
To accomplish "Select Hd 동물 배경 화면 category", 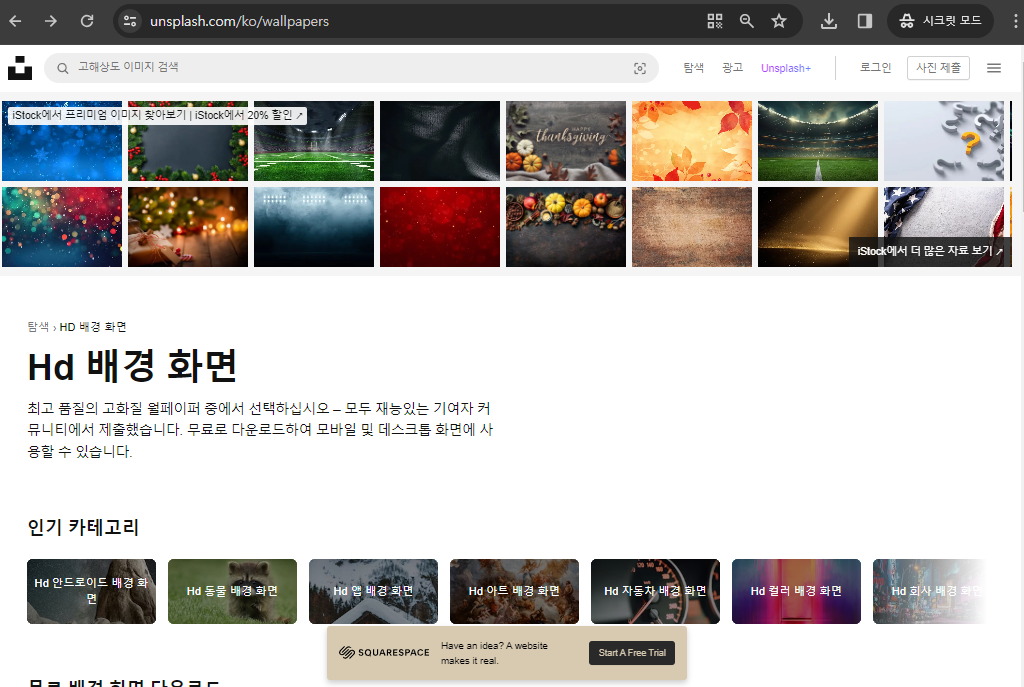I will click(x=232, y=591).
